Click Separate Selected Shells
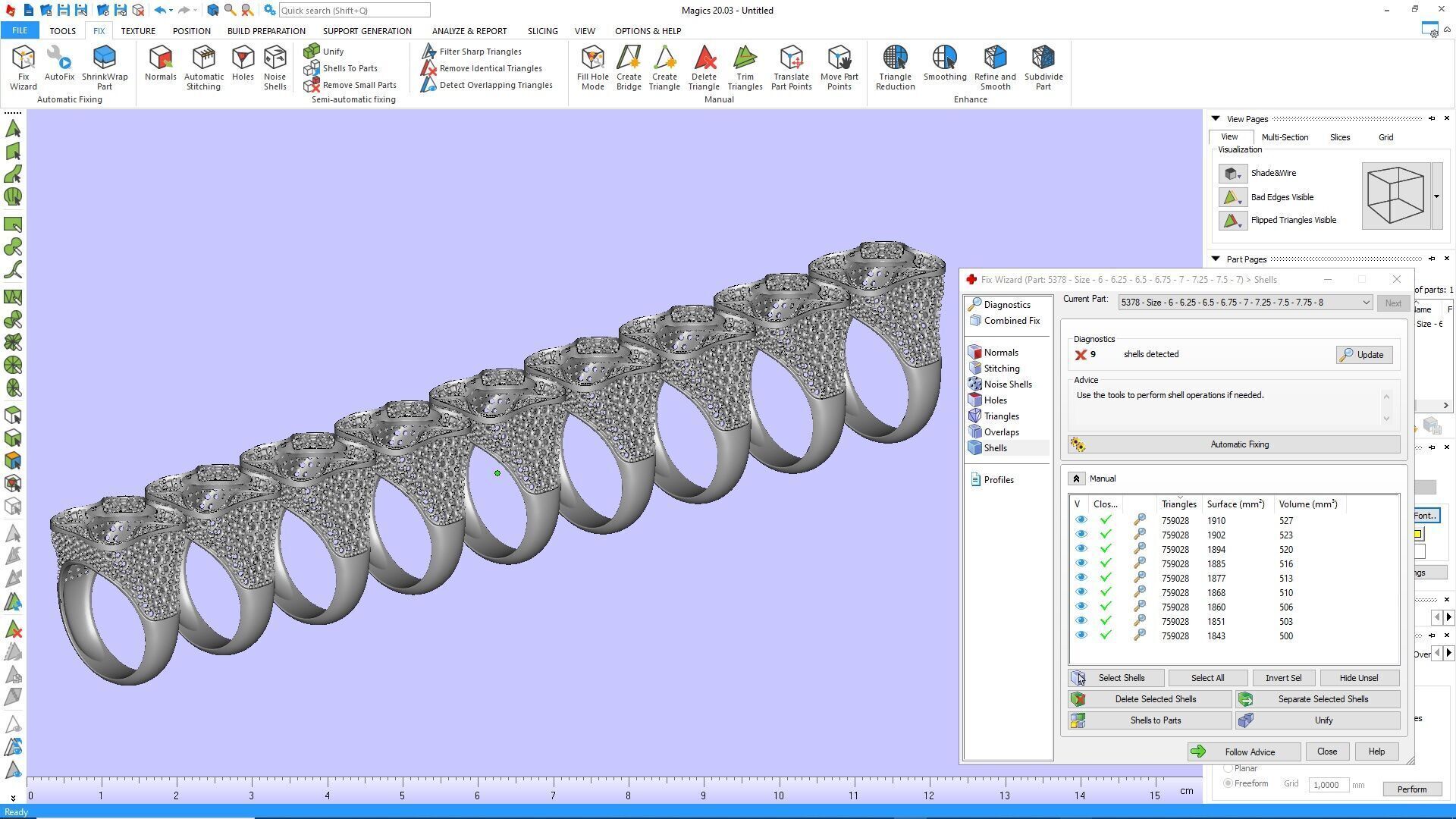1456x819 pixels. pyautogui.click(x=1318, y=699)
